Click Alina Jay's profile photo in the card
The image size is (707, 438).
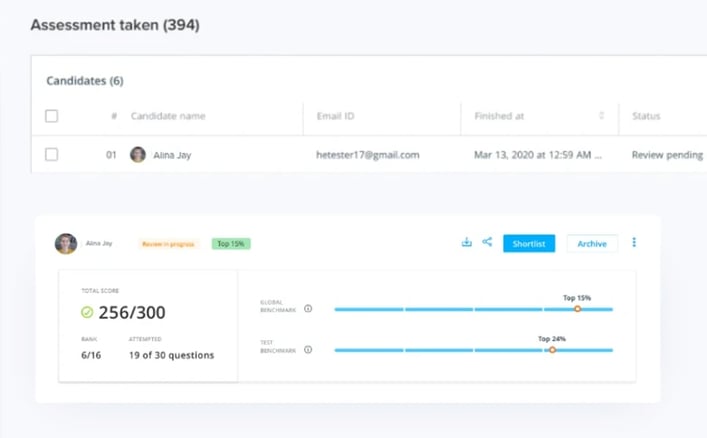(x=66, y=244)
